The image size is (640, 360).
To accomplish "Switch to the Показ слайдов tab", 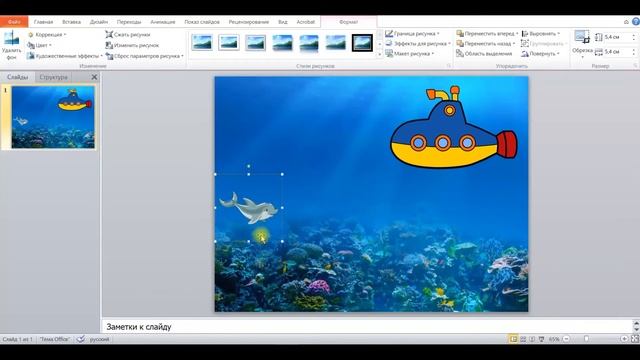I will tap(202, 22).
